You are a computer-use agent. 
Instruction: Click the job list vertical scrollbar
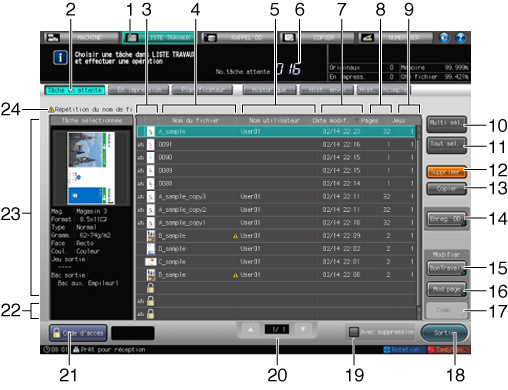[419, 222]
